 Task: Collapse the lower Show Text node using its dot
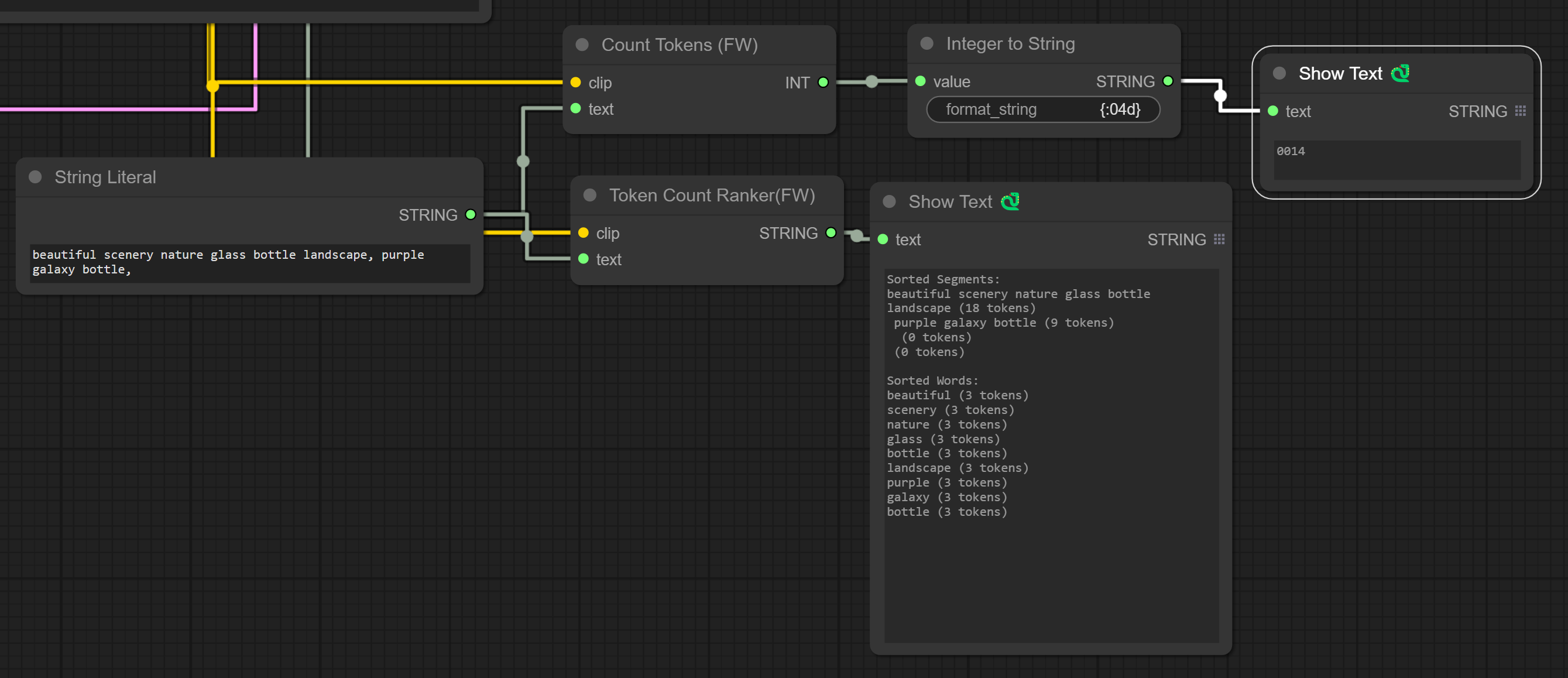888,201
